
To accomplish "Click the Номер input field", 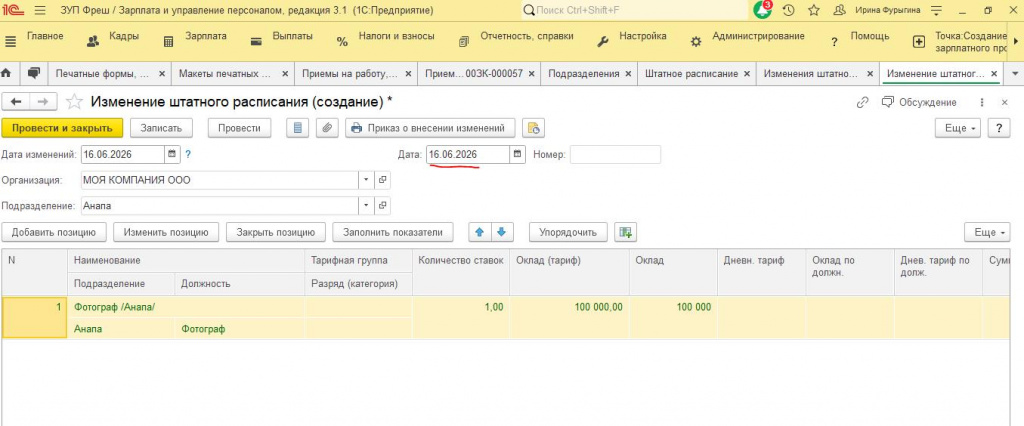I will (x=615, y=154).
